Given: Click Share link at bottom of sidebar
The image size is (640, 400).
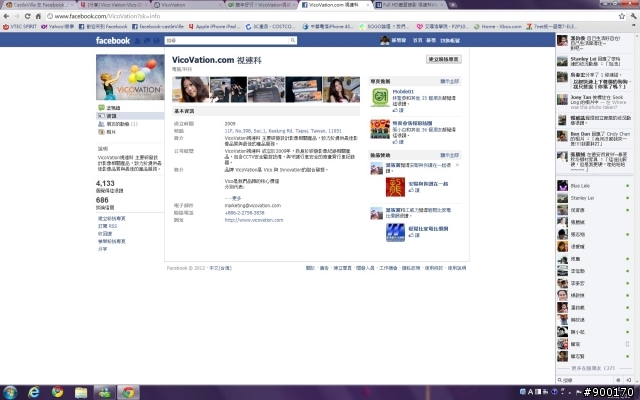Looking at the screenshot, I should 102,249.
